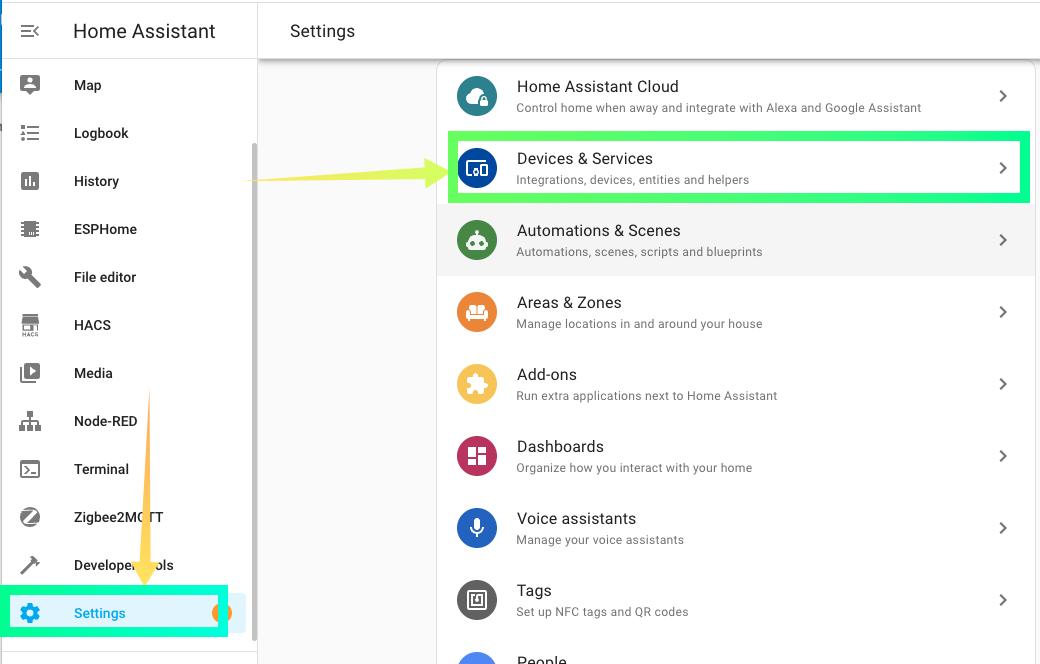Click the File editor wrench icon
The image size is (1040, 664).
pyautogui.click(x=30, y=277)
